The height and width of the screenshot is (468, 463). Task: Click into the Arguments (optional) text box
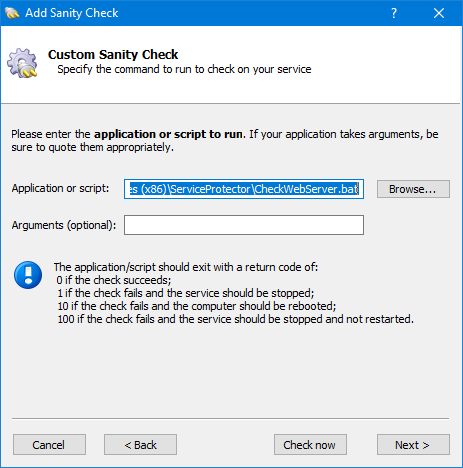pyautogui.click(x=244, y=225)
